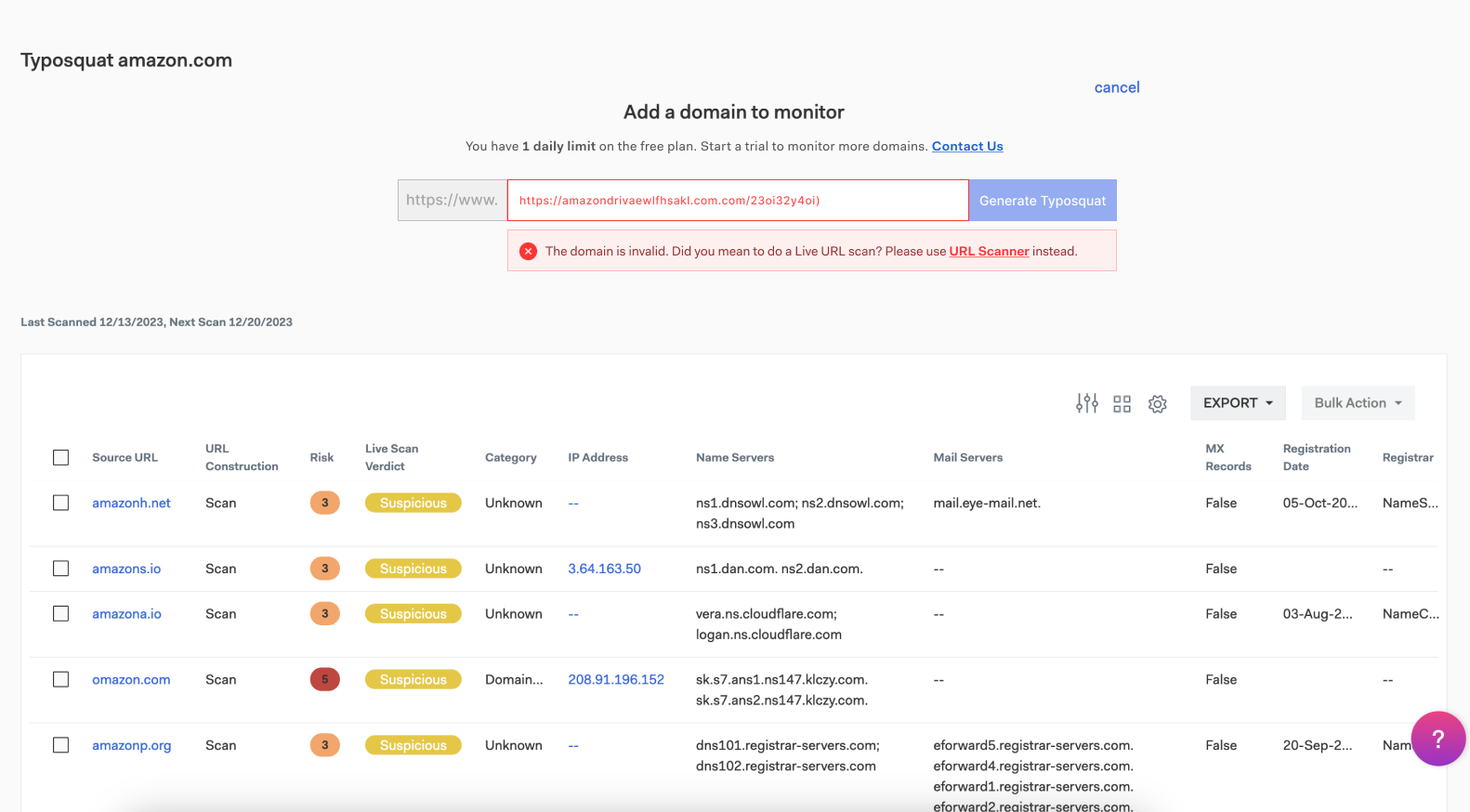1470x812 pixels.
Task: Open the amazonh.net source URL
Action: [131, 503]
